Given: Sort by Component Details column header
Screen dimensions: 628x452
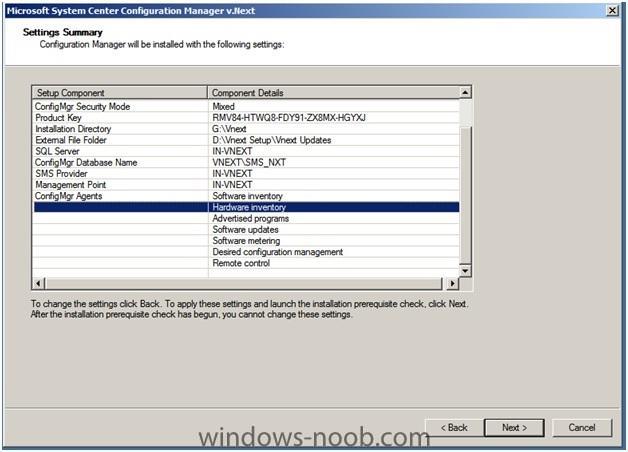Looking at the screenshot, I should pos(333,92).
